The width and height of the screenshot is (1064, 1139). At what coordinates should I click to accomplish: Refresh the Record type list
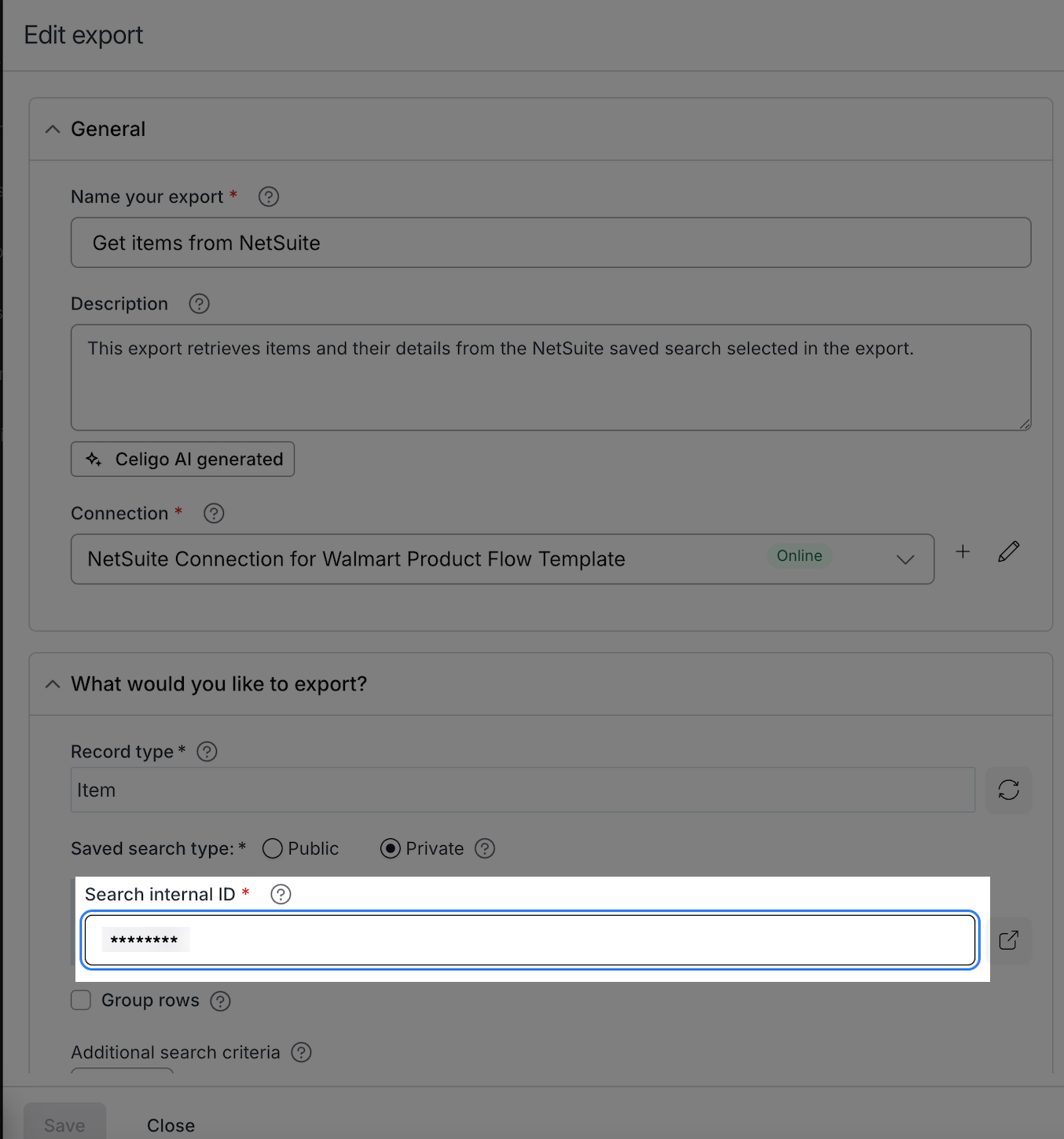click(x=1009, y=789)
